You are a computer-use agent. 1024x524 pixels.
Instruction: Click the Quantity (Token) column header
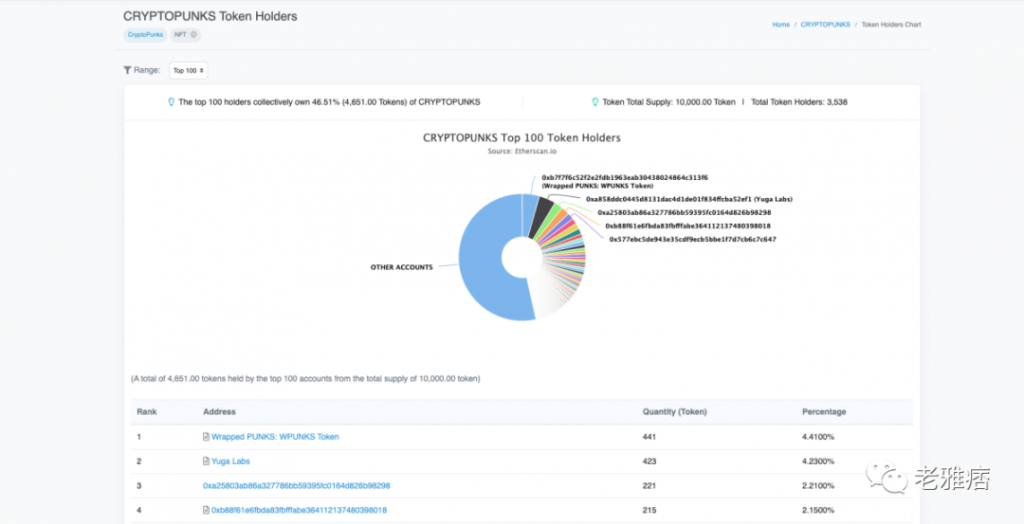[675, 412]
